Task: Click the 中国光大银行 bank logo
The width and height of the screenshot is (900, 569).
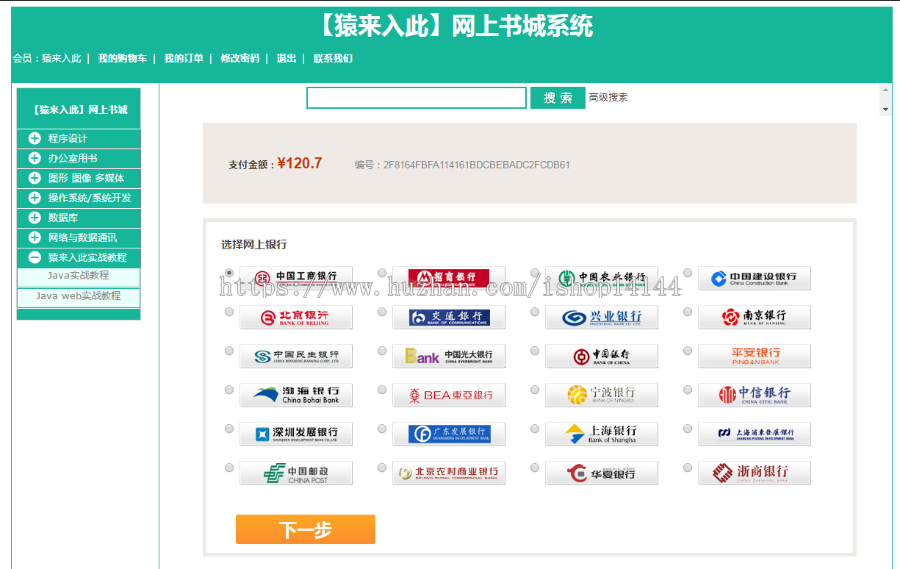Action: [449, 356]
